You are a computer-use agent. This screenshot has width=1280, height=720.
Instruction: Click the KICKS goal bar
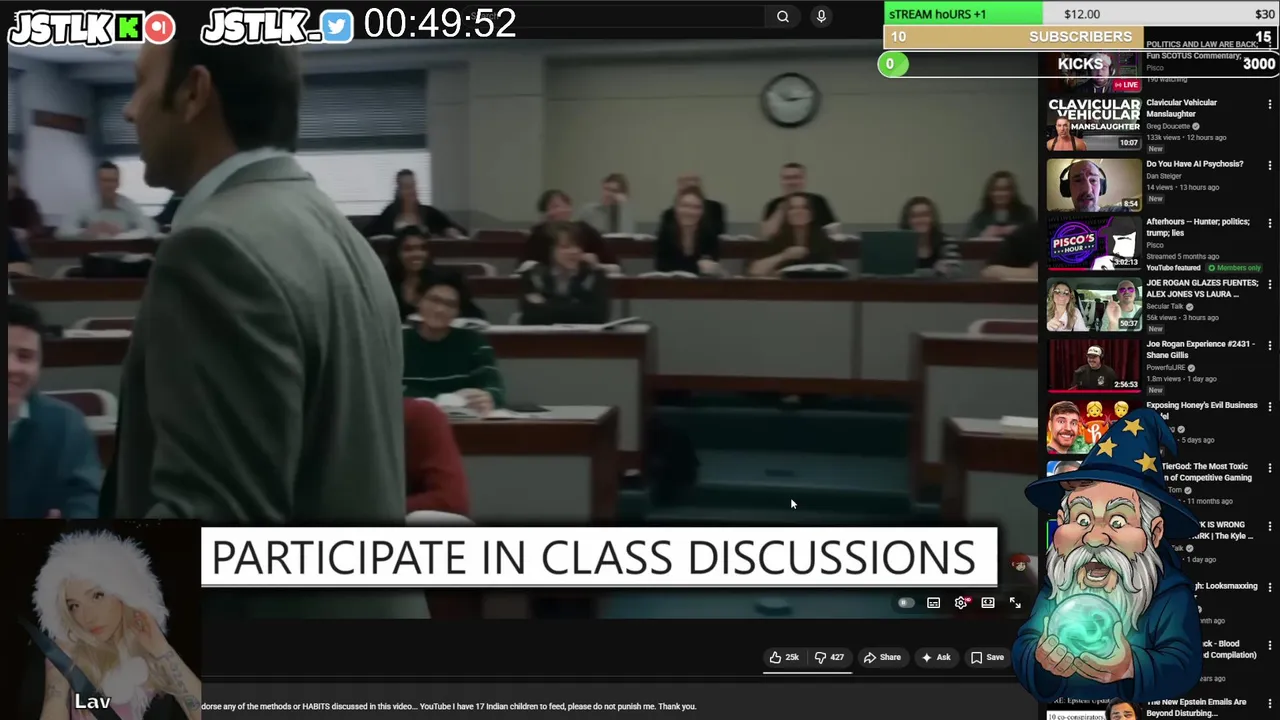(x=1078, y=64)
